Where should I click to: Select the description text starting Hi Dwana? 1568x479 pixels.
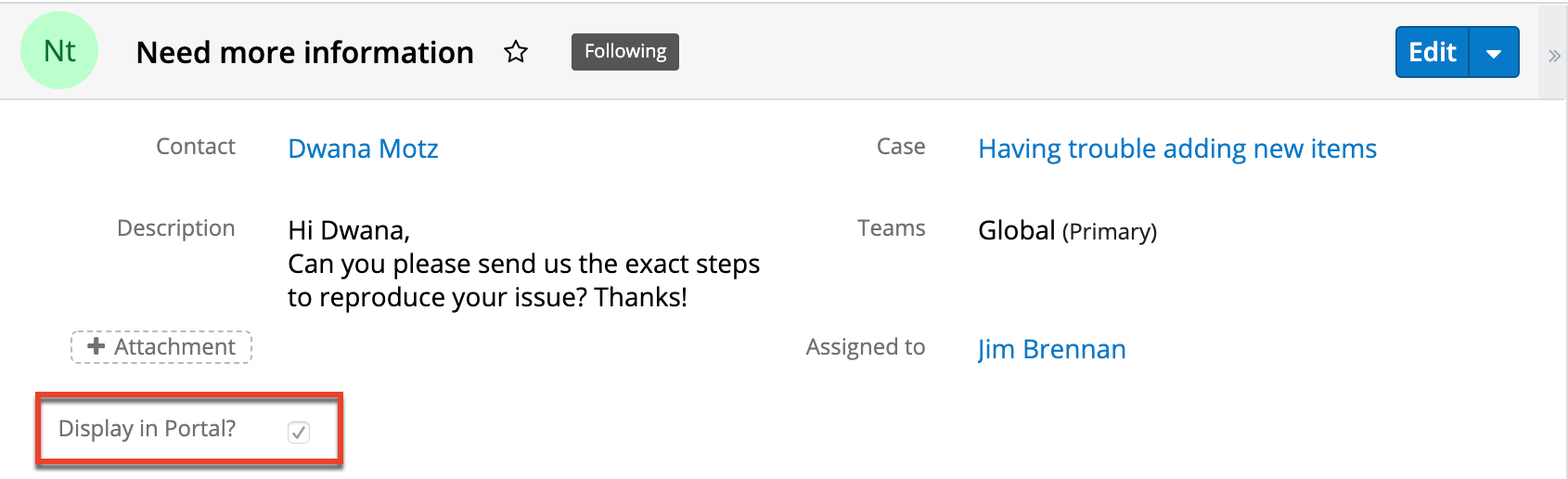point(523,265)
